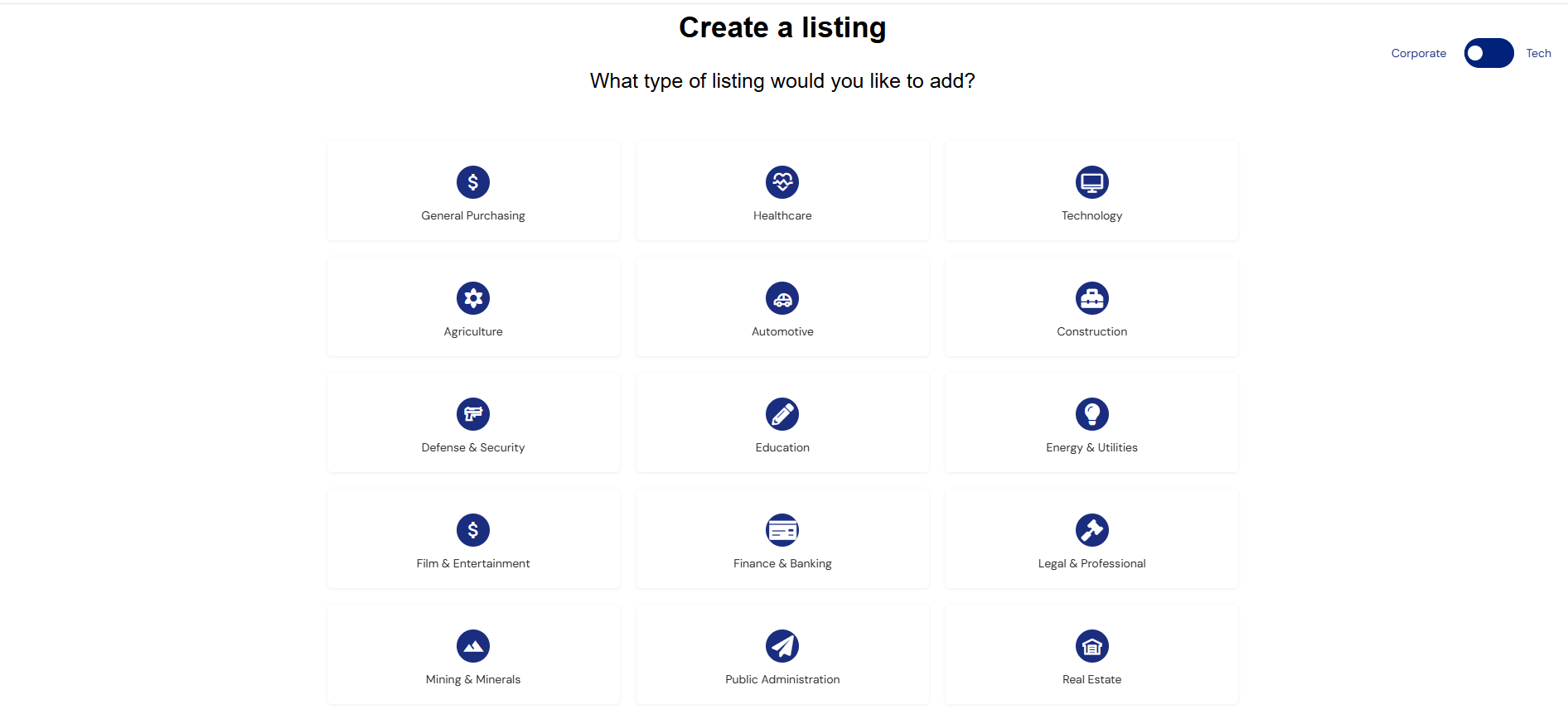Open the Healthcare listing category
1568x709 pixels.
[782, 190]
